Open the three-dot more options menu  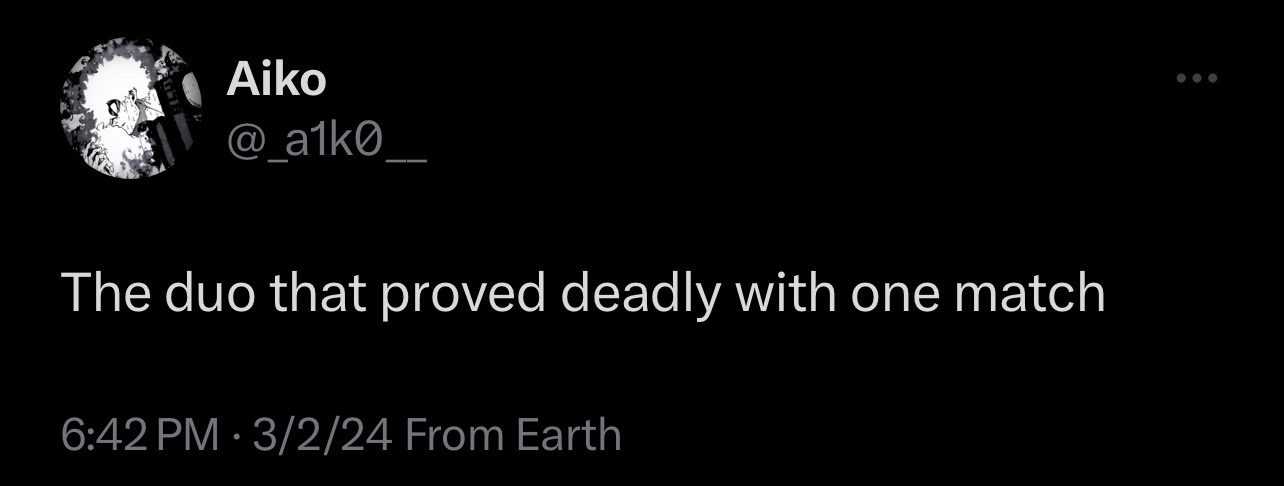[x=1197, y=80]
